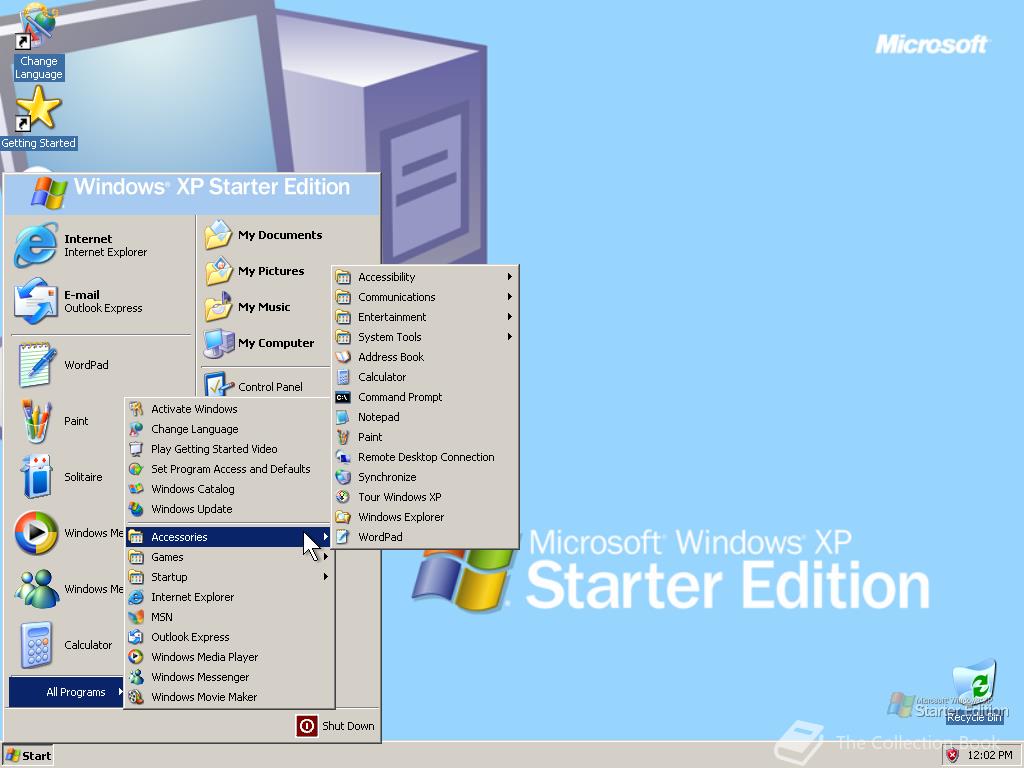The height and width of the screenshot is (768, 1024).
Task: Select Calculator in Accessories submenu
Action: coord(425,377)
